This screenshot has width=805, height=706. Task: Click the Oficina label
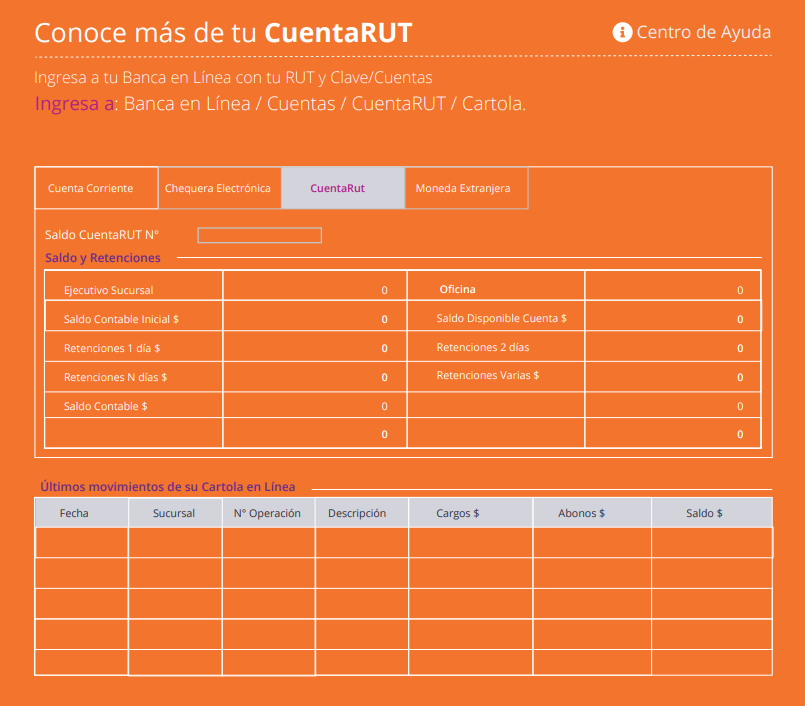(x=457, y=289)
